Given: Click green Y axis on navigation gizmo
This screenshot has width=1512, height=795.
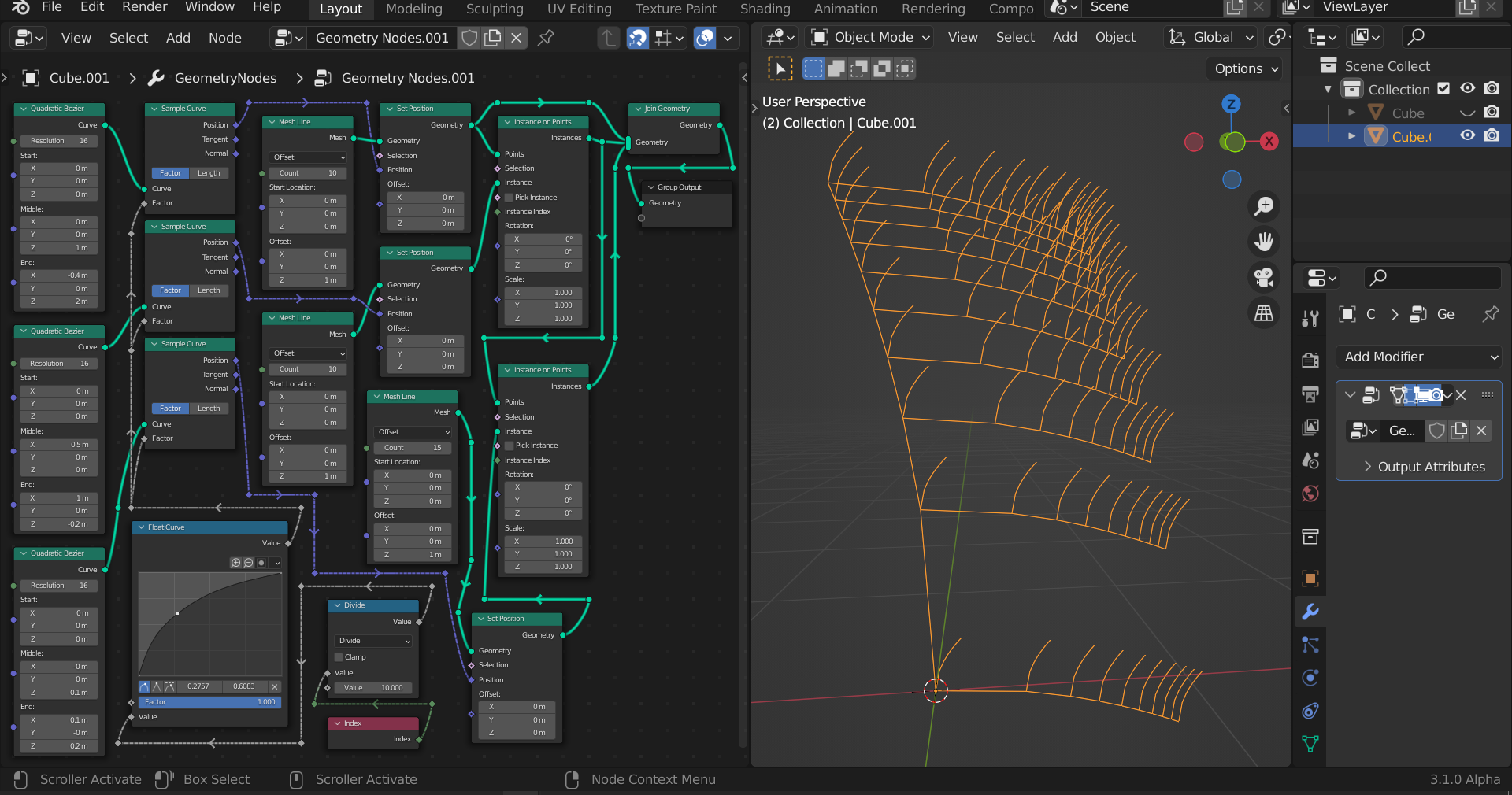Looking at the screenshot, I should point(1234,142).
